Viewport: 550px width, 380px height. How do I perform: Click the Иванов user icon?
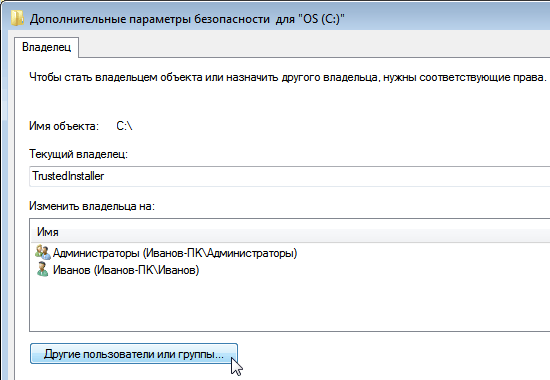click(x=42, y=269)
